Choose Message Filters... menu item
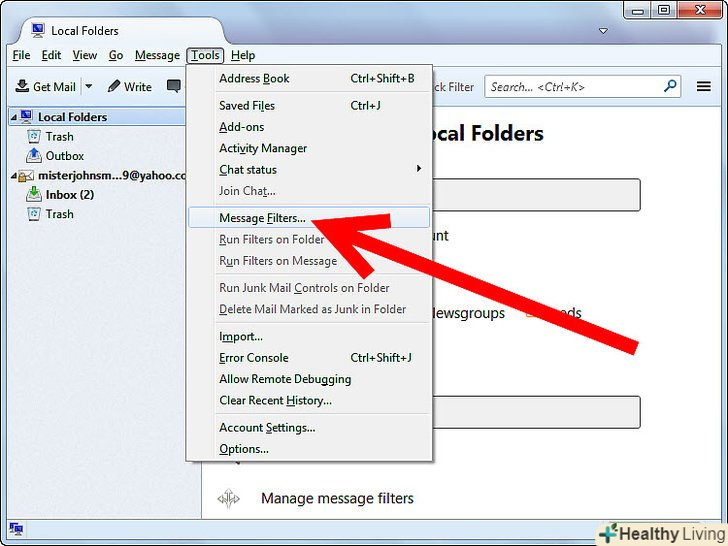Image resolution: width=728 pixels, height=546 pixels. tap(309, 217)
